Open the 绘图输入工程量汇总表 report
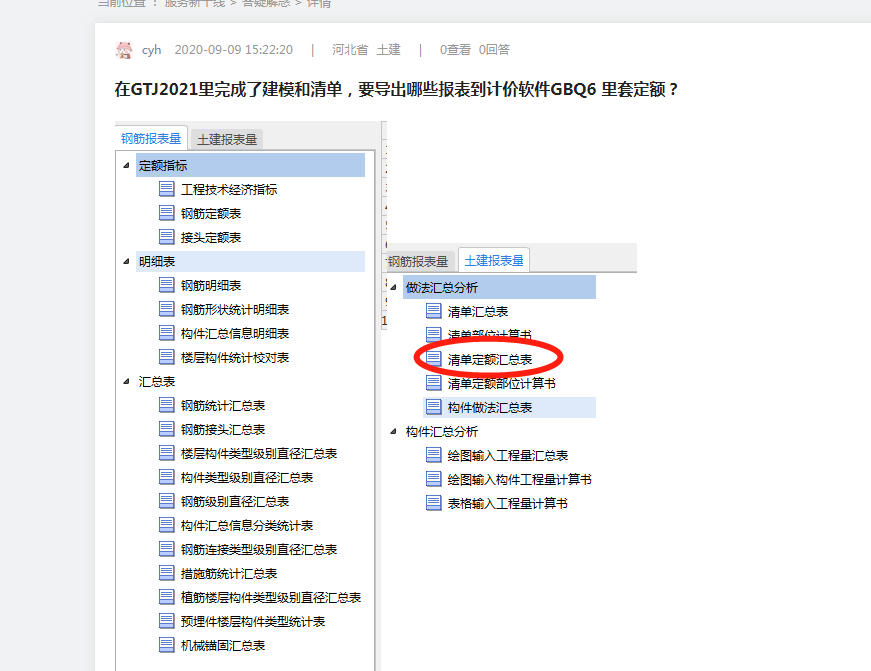Screen dimensions: 871x671 pos(508,455)
